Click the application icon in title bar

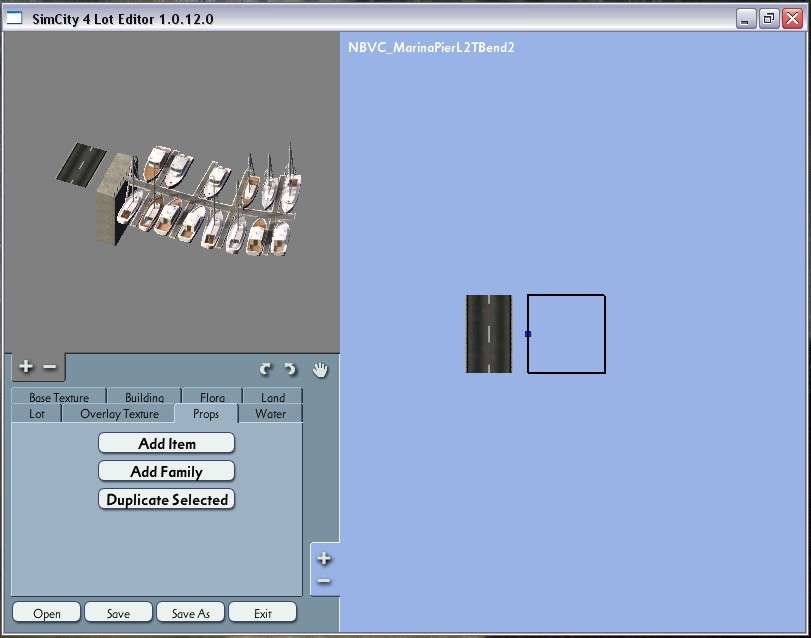[x=14, y=18]
